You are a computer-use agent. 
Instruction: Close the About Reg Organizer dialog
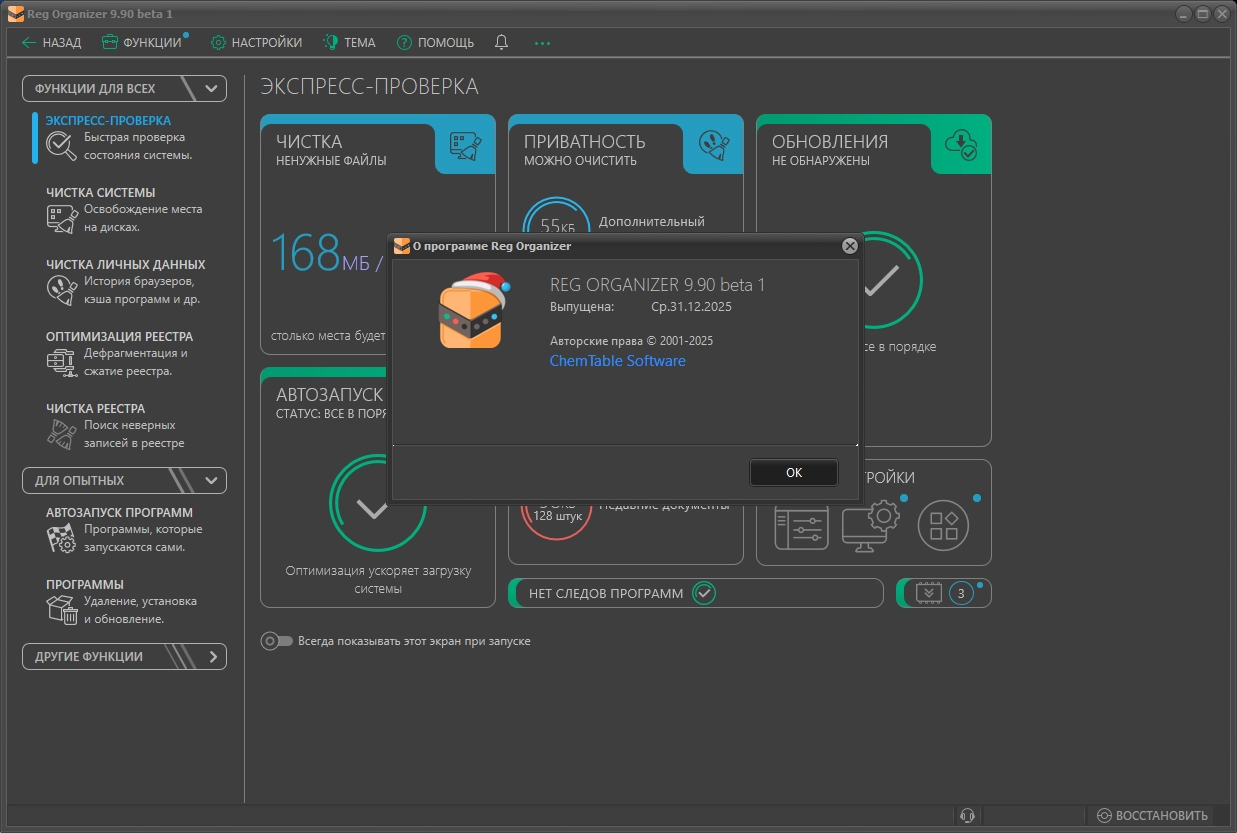[x=850, y=245]
